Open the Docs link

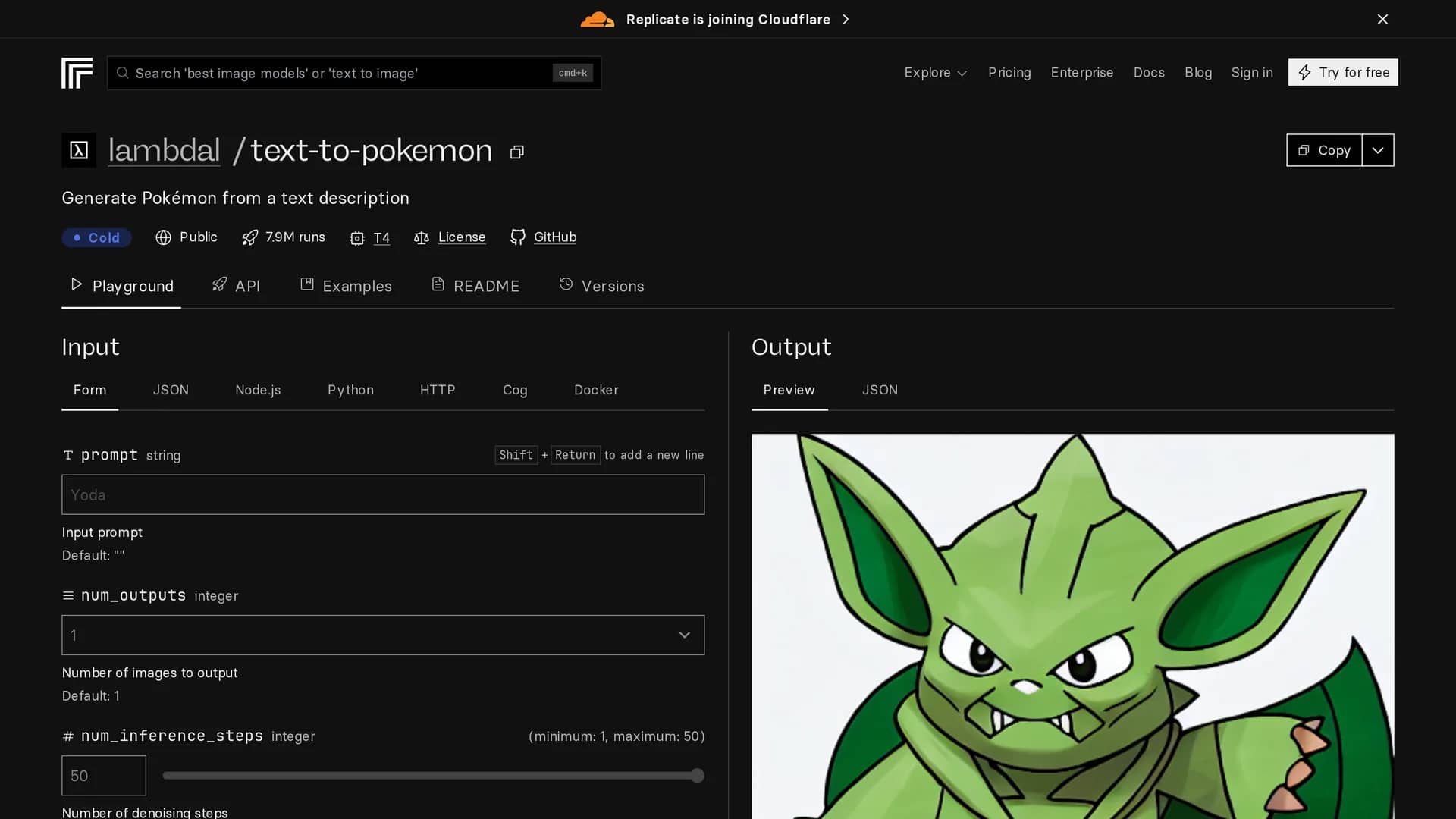(1149, 73)
